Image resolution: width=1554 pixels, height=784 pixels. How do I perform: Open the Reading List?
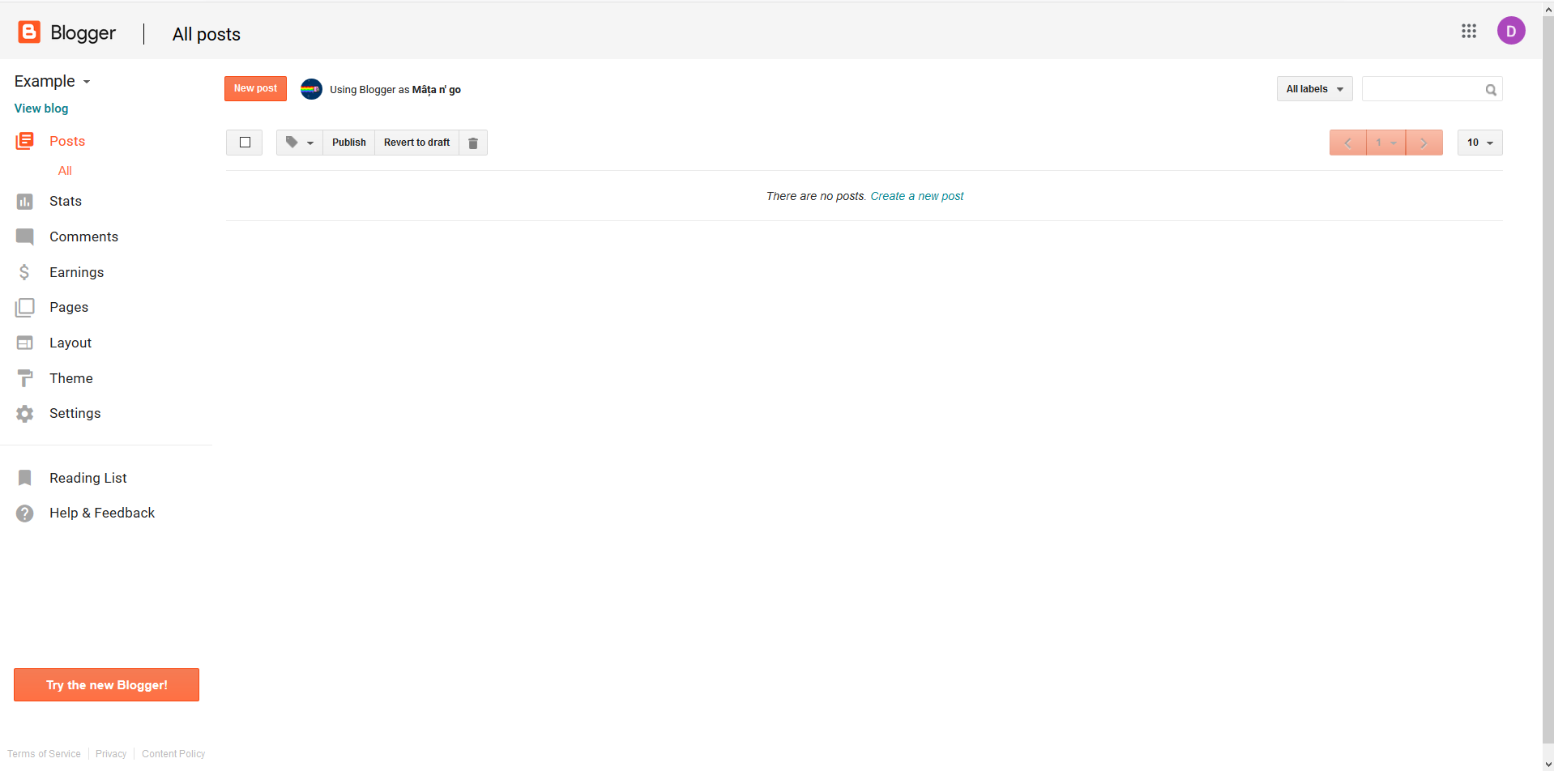point(88,478)
